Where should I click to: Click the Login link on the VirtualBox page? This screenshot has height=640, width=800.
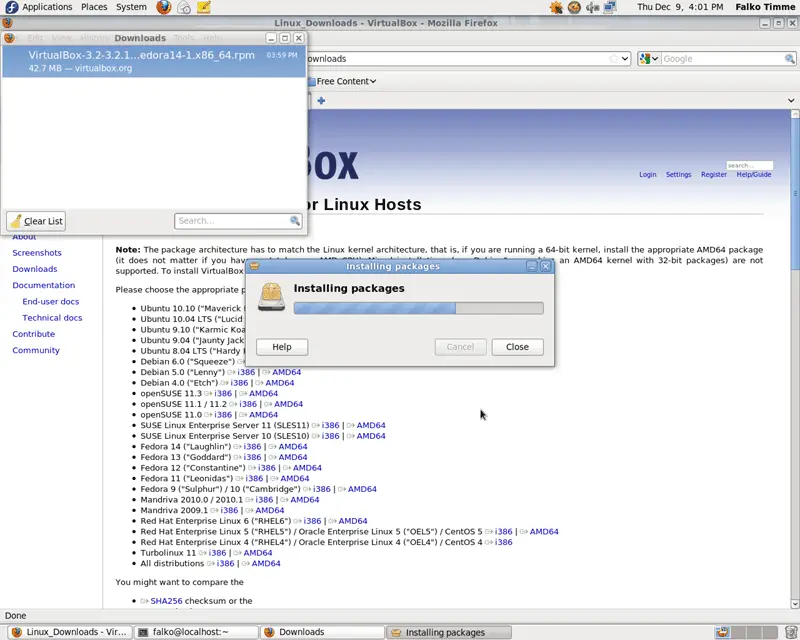click(x=647, y=175)
